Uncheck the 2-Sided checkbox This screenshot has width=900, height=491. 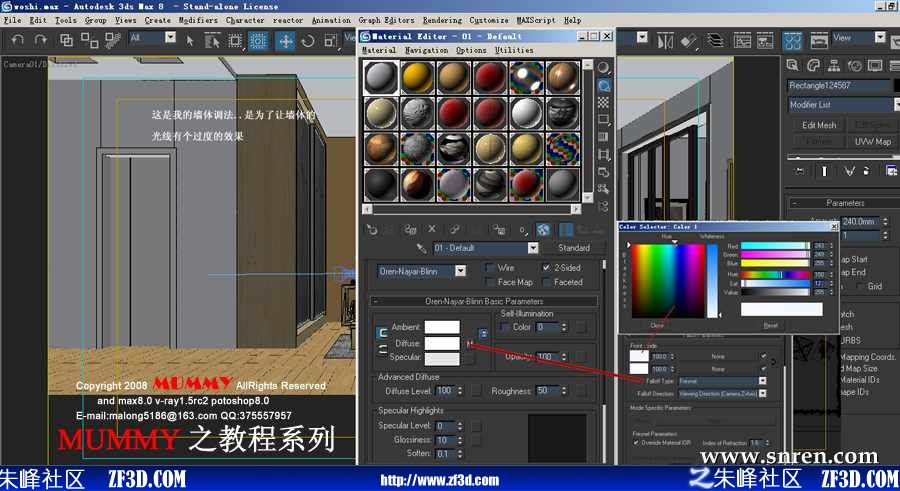click(546, 268)
